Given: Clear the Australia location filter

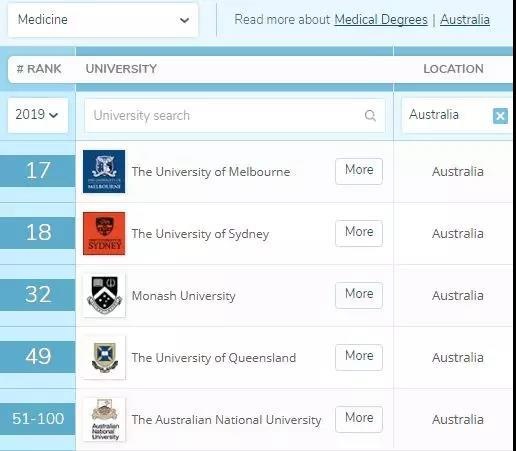Looking at the screenshot, I should (x=500, y=116).
